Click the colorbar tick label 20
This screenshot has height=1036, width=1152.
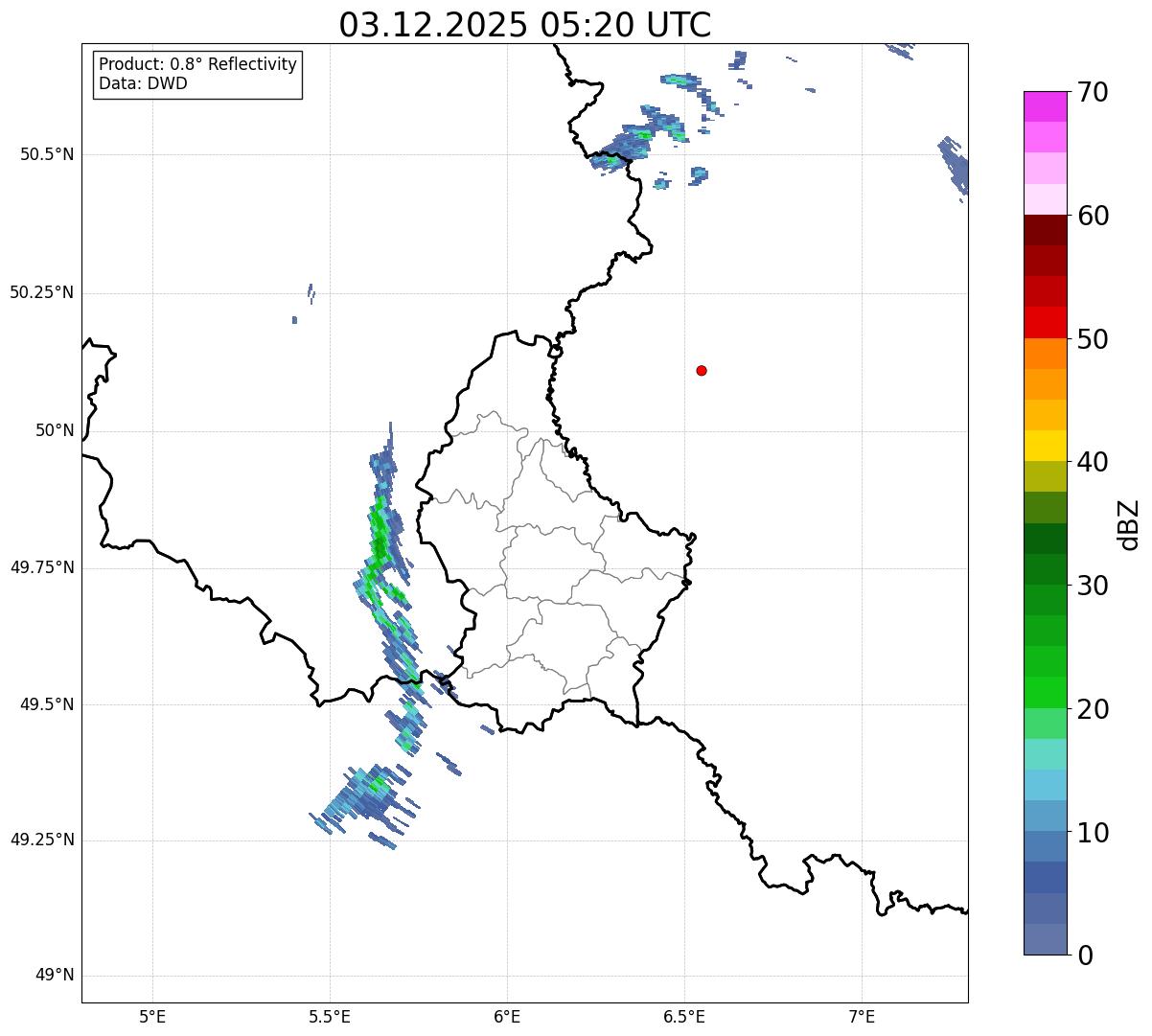pyautogui.click(x=1093, y=709)
